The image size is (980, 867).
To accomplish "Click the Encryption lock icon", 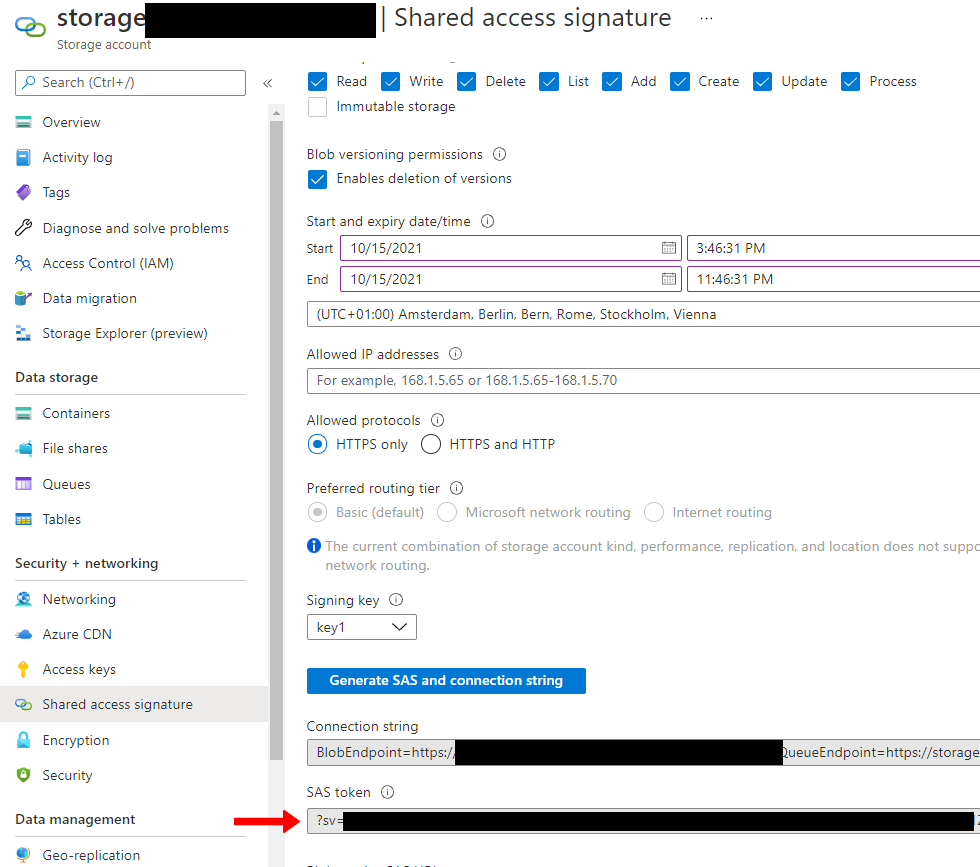I will [23, 739].
